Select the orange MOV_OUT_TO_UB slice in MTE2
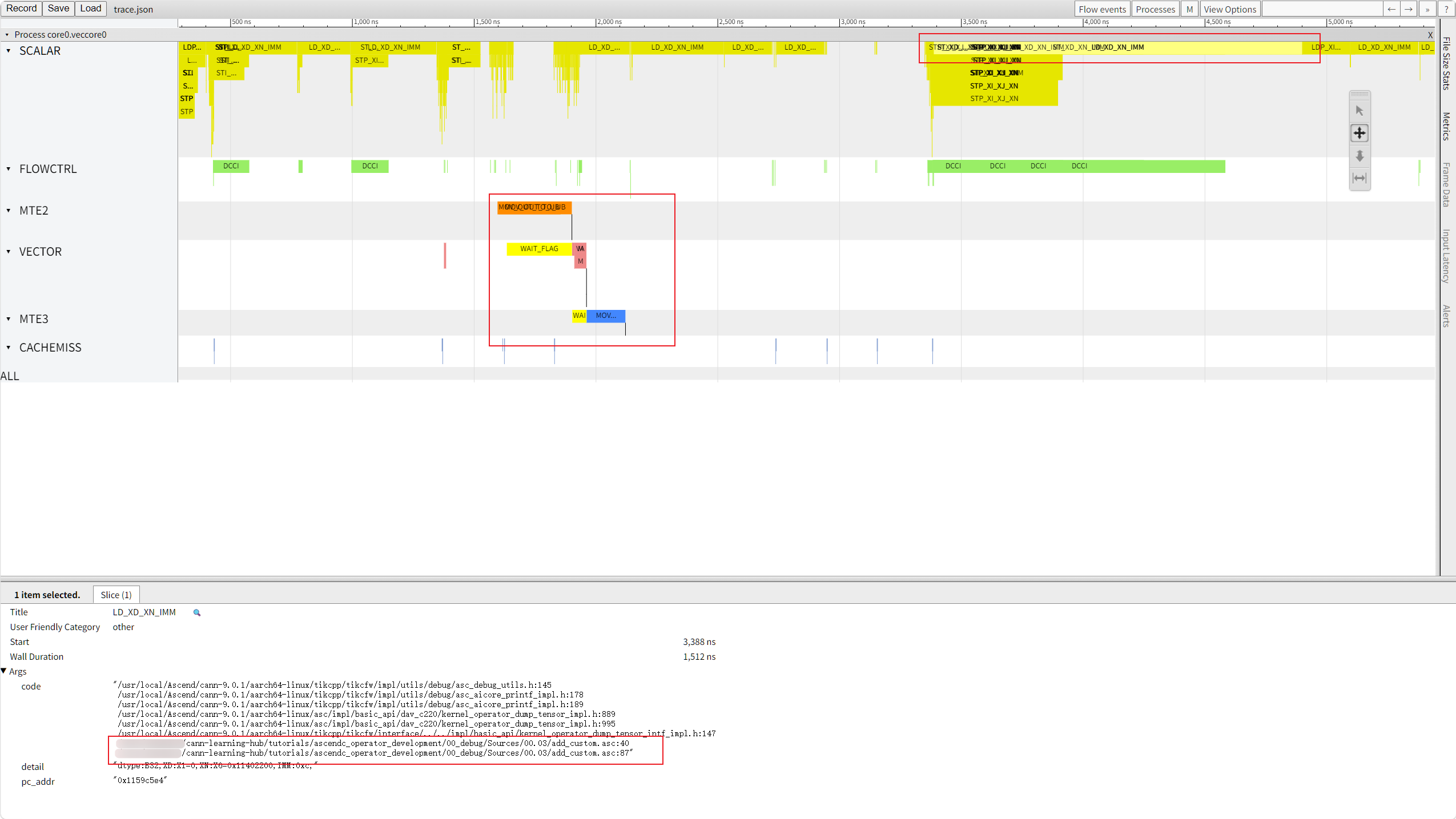The width and height of the screenshot is (1456, 819). click(534, 207)
